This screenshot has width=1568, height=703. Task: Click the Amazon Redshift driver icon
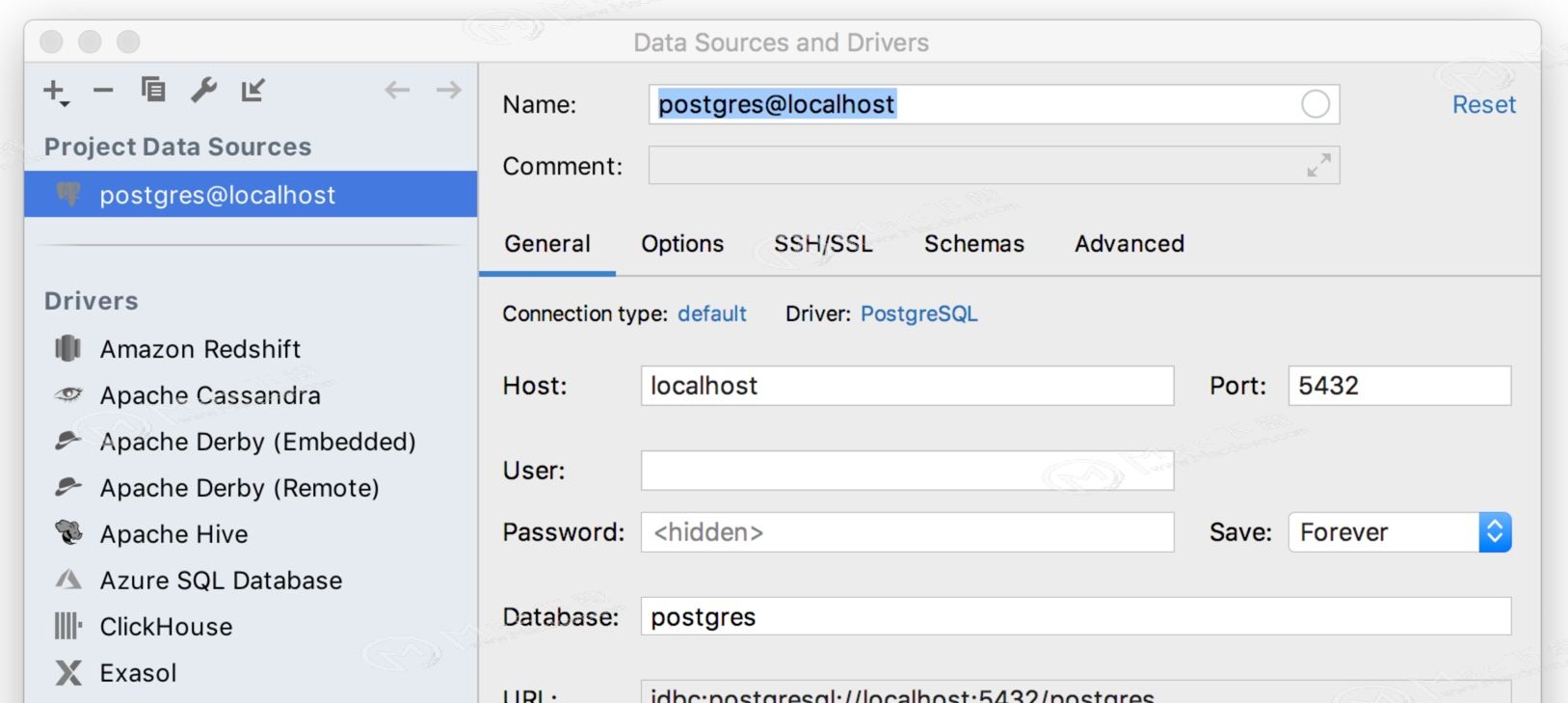coord(68,348)
